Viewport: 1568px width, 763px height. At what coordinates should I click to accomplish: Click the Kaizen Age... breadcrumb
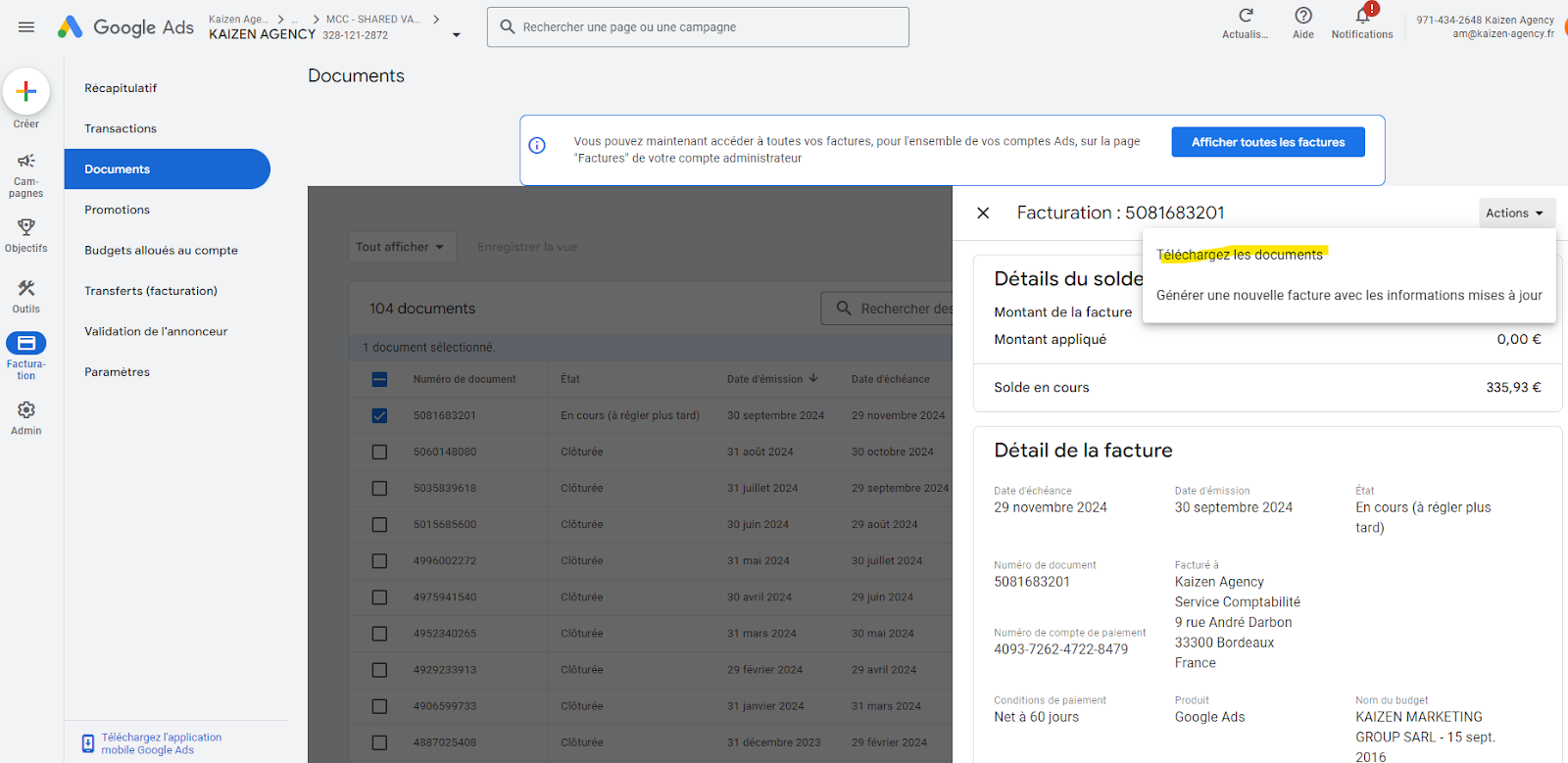pyautogui.click(x=238, y=19)
